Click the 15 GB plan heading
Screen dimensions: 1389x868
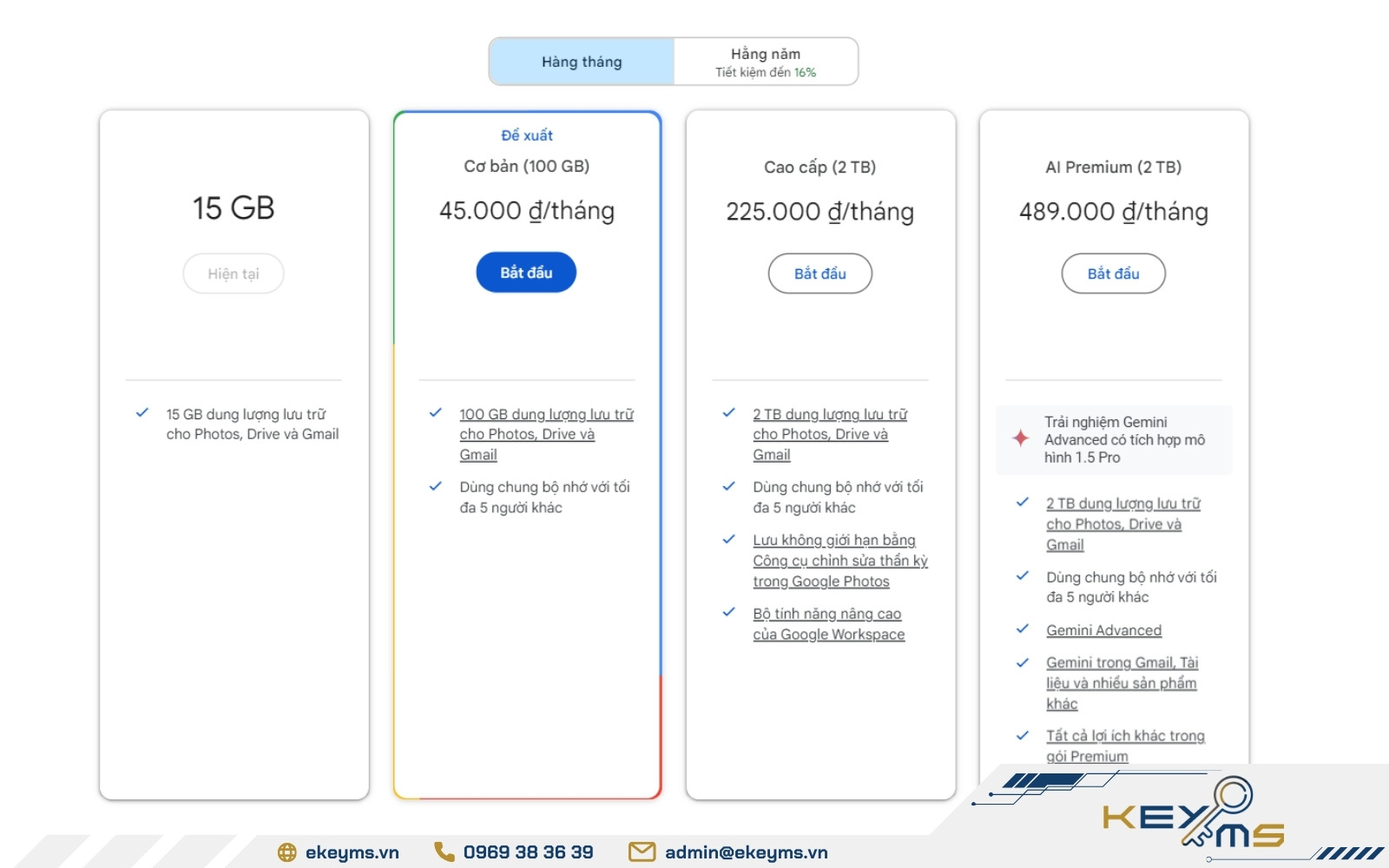click(234, 208)
